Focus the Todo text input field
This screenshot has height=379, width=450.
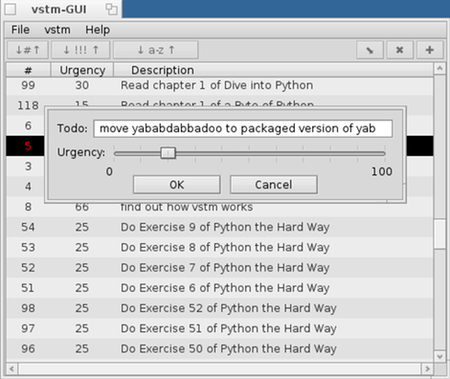[x=243, y=128]
